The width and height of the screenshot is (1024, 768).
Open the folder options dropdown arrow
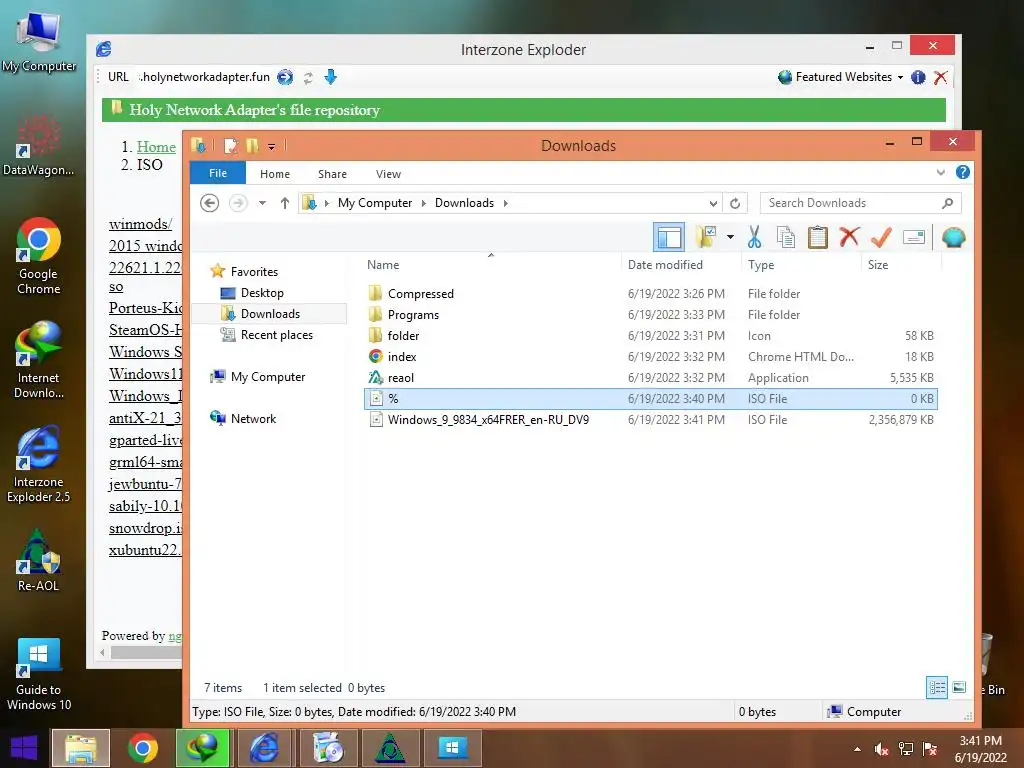[x=730, y=238]
